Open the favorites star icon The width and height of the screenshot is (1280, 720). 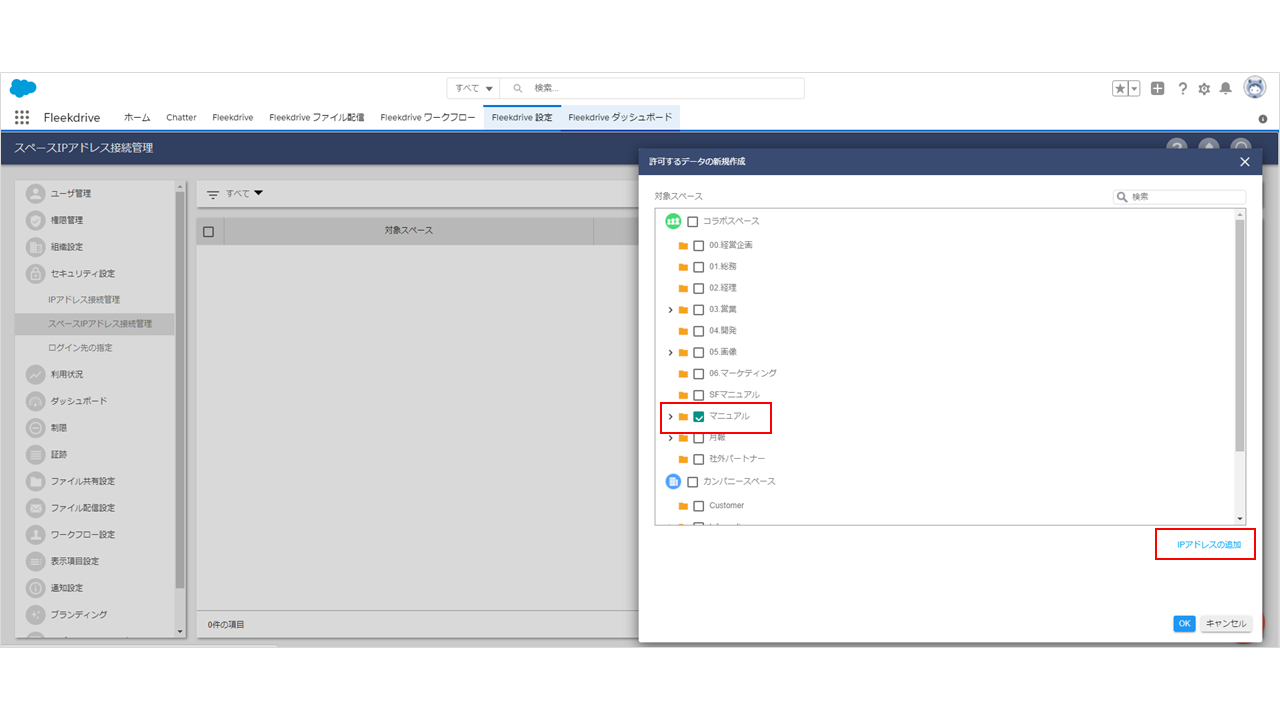1120,88
